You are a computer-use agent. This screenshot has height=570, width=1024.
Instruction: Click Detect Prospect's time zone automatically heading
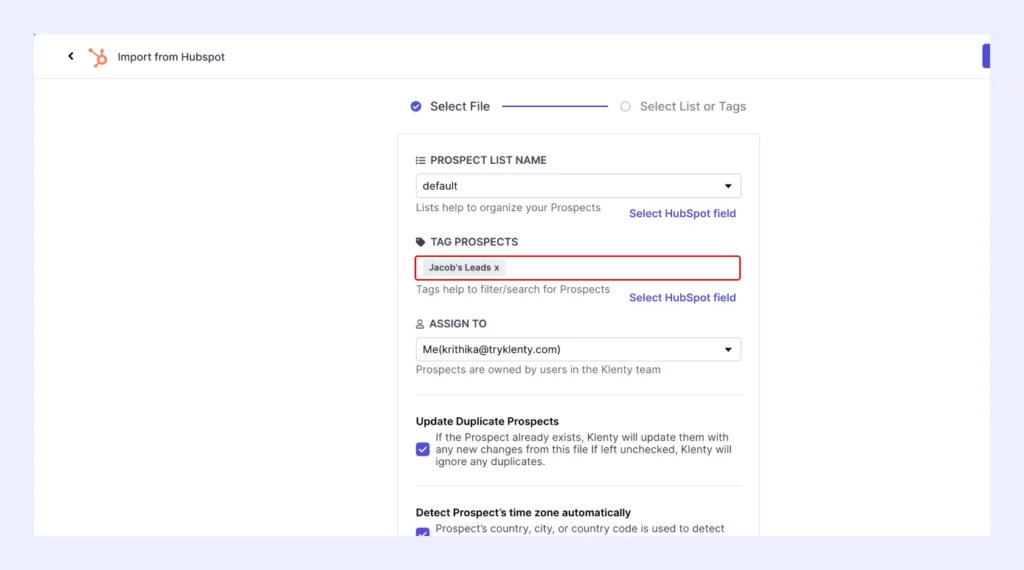(523, 513)
